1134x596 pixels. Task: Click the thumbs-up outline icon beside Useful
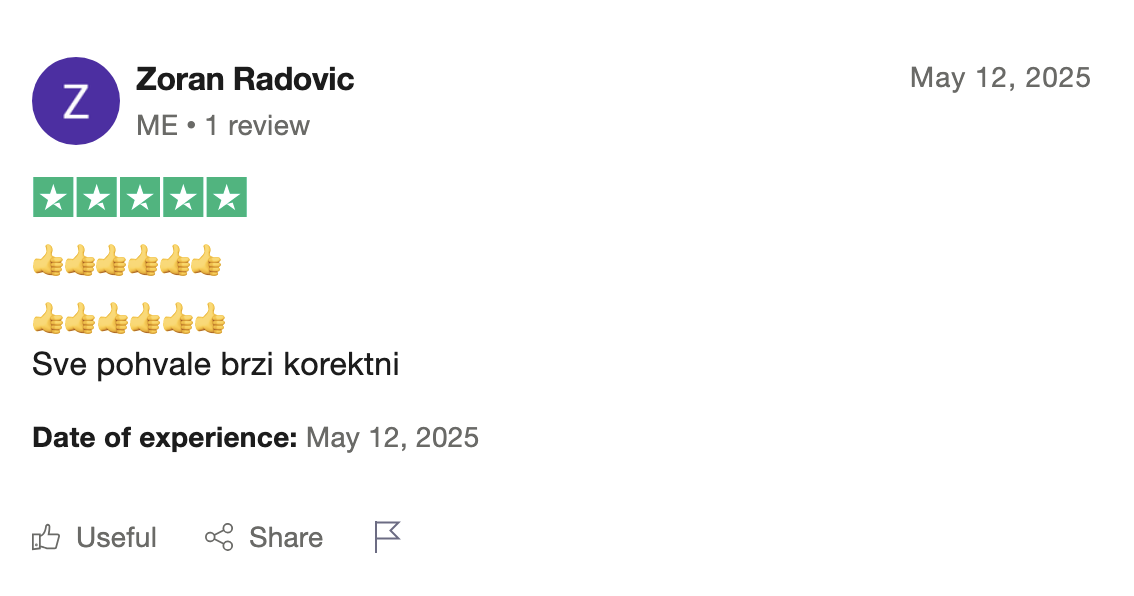pos(46,538)
